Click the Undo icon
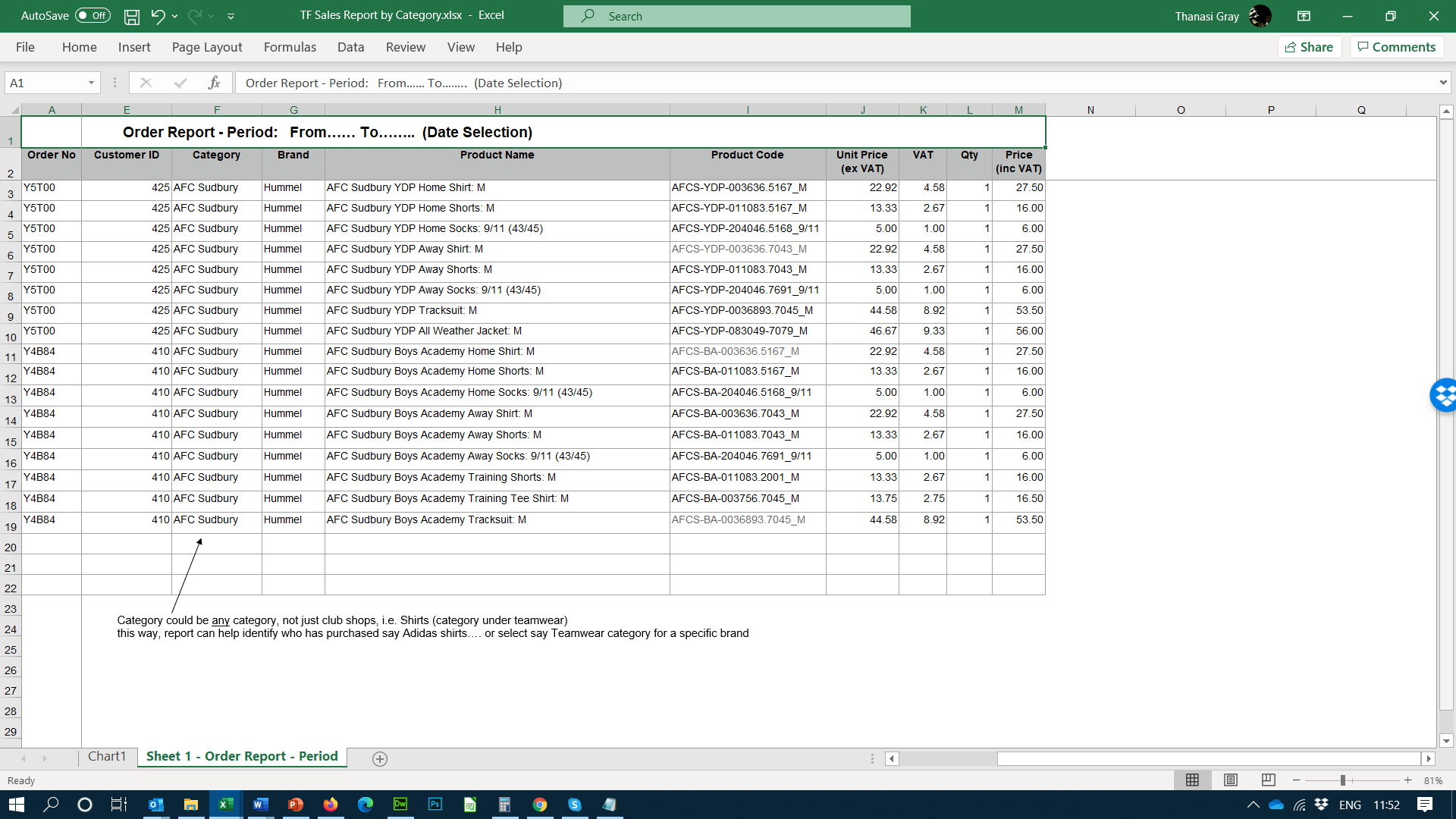Viewport: 1456px width, 819px height. 158,16
